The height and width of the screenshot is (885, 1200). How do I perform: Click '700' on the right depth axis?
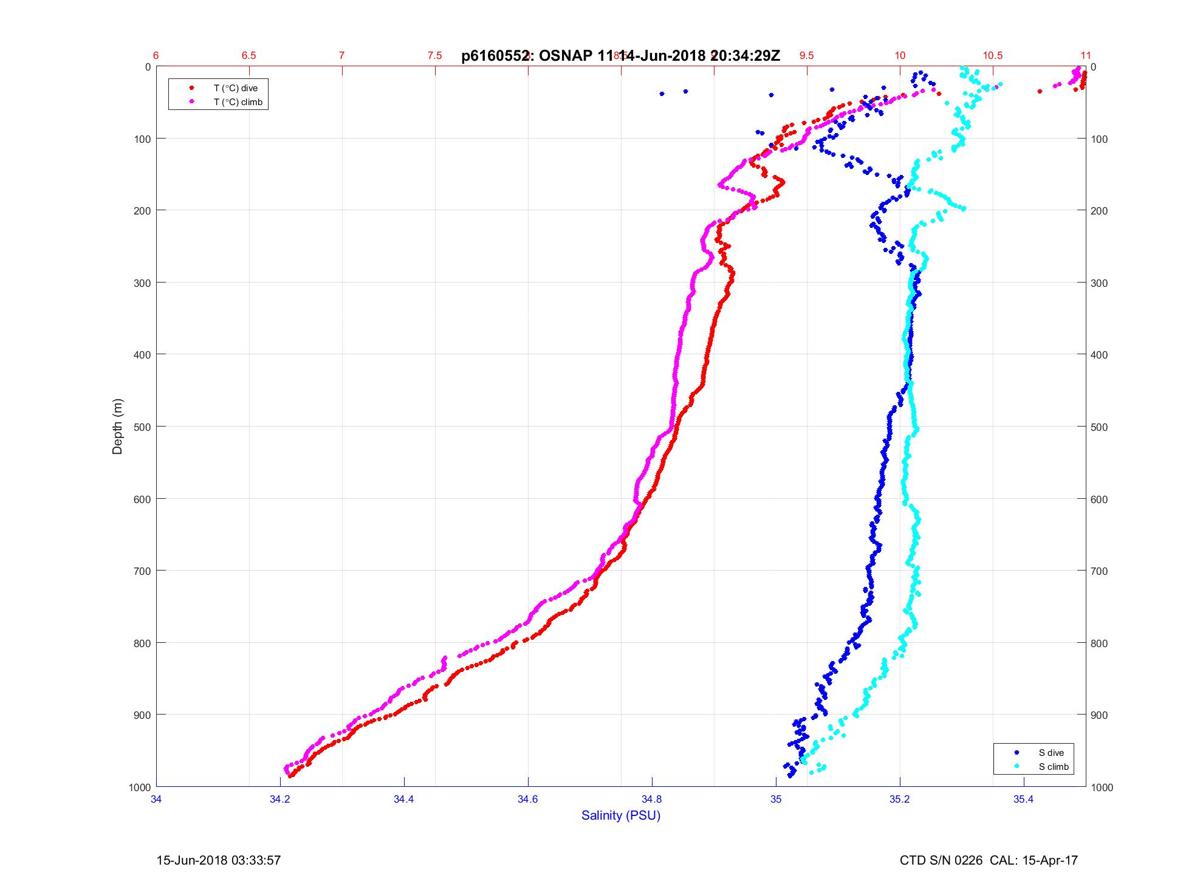[x=1100, y=571]
